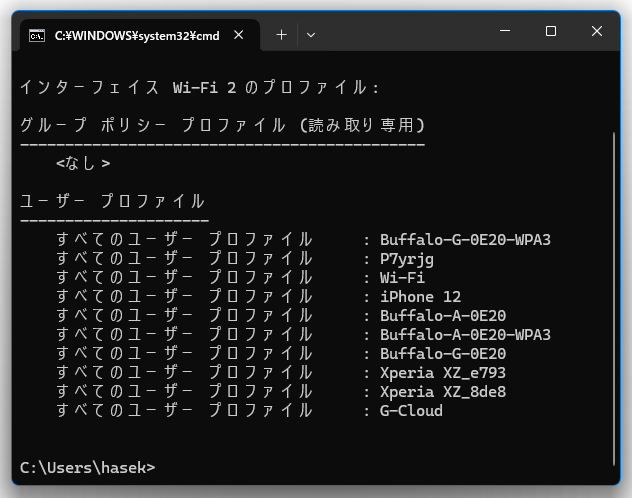Click the Buffalo-G-0E20-WPA3 profile name
The height and width of the screenshot is (498, 632).
465,240
